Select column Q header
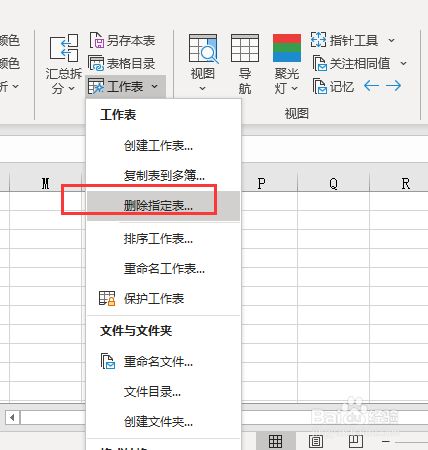Viewport: 428px width, 450px height. [333, 183]
